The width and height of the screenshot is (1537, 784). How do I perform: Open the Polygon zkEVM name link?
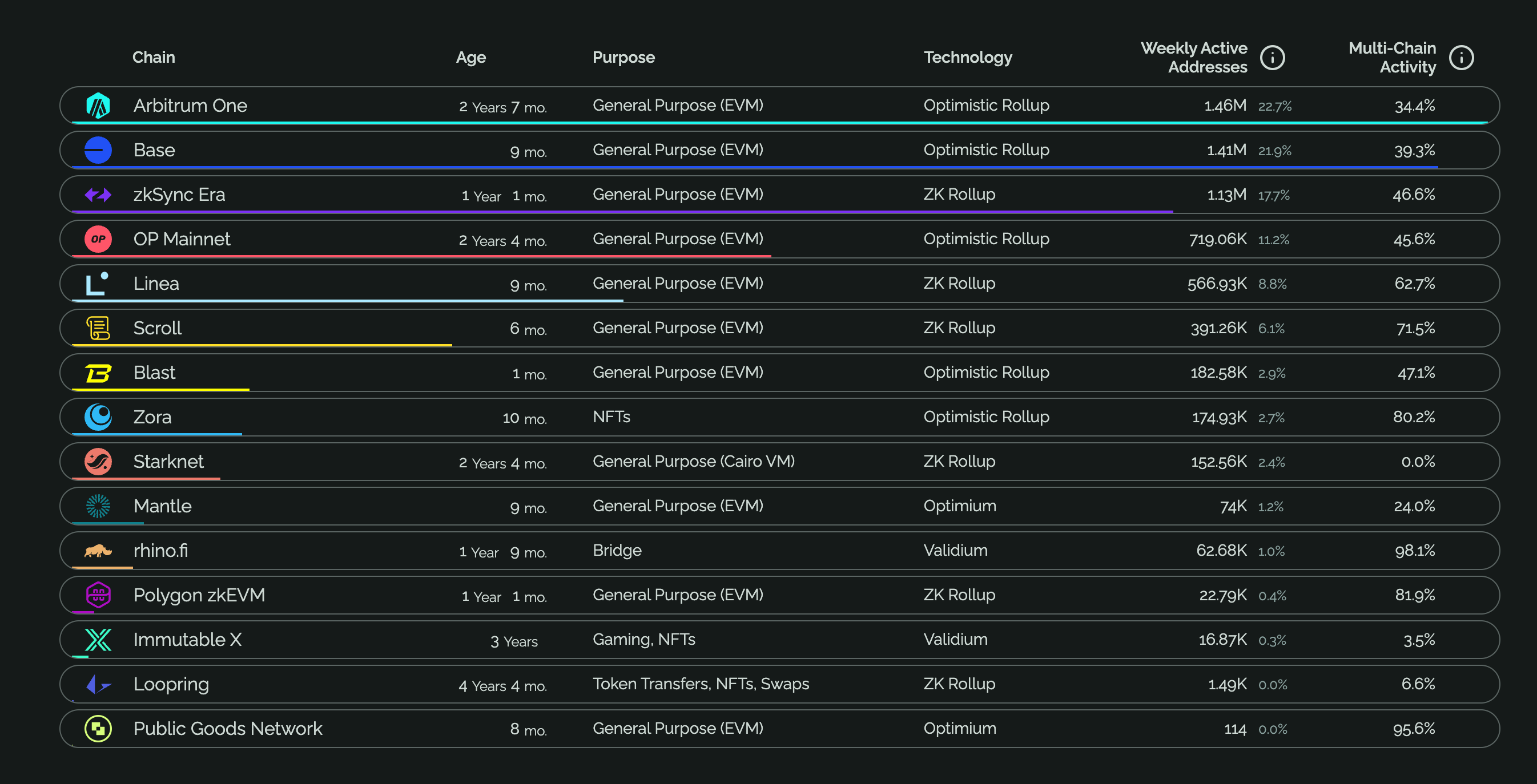(x=199, y=595)
